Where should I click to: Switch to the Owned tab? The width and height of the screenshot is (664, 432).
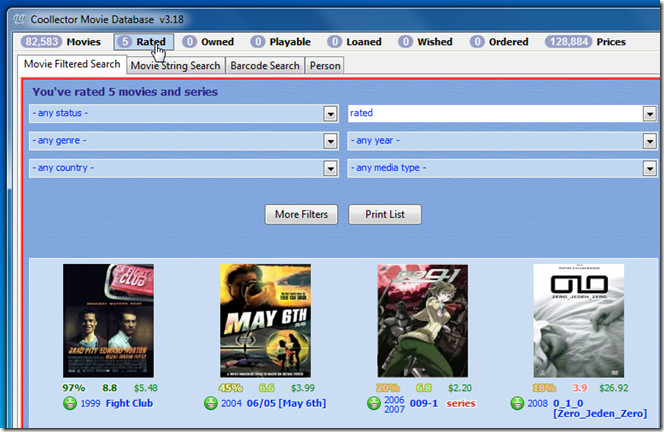click(208, 42)
